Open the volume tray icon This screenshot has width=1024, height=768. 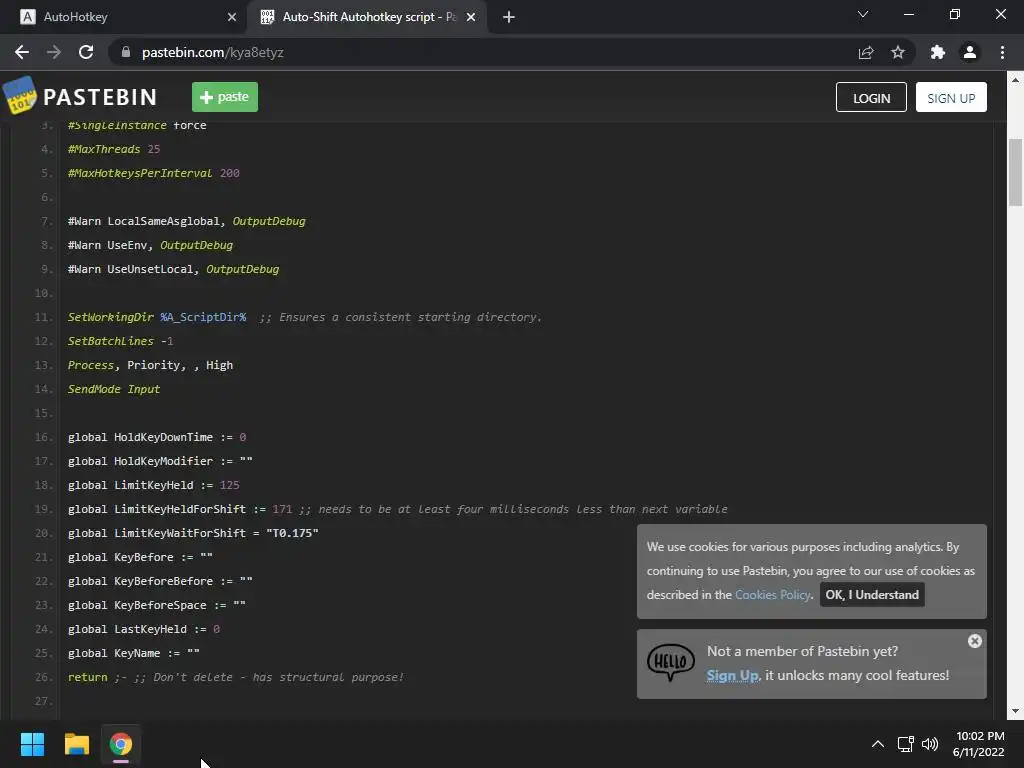[930, 744]
